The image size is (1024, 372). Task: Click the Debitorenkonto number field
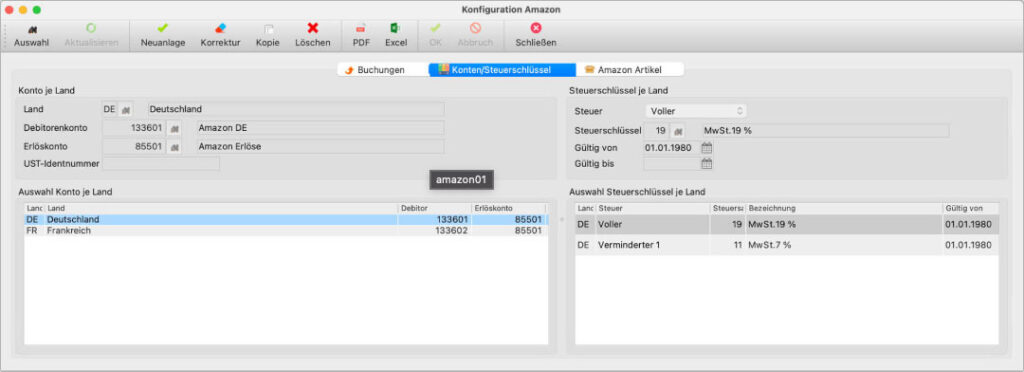tap(134, 128)
